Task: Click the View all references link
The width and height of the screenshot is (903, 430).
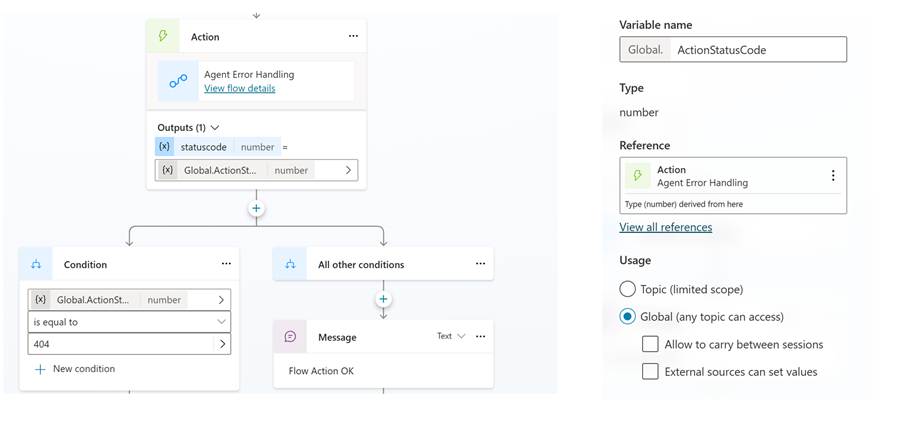Action: click(665, 227)
